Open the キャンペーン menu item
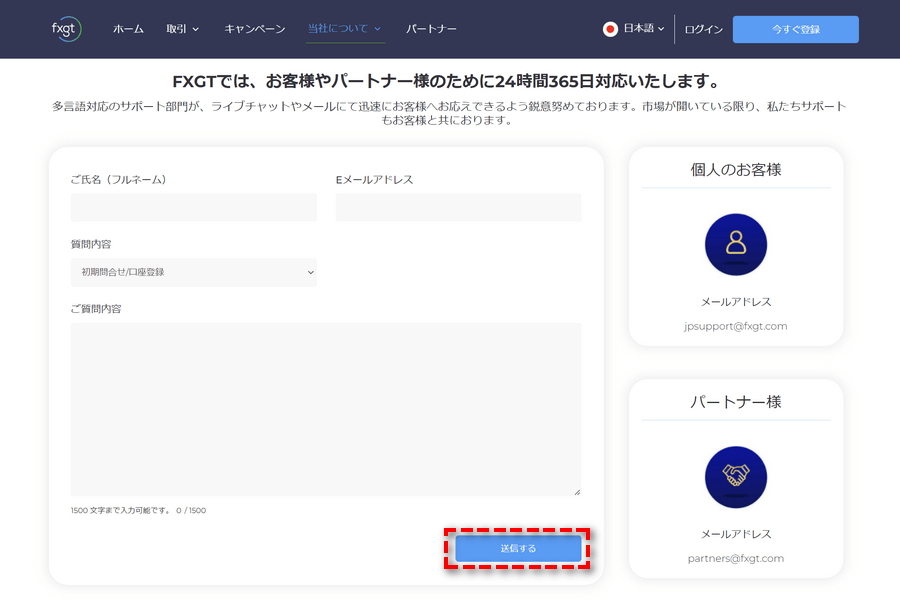Image resolution: width=900 pixels, height=602 pixels. [x=254, y=29]
